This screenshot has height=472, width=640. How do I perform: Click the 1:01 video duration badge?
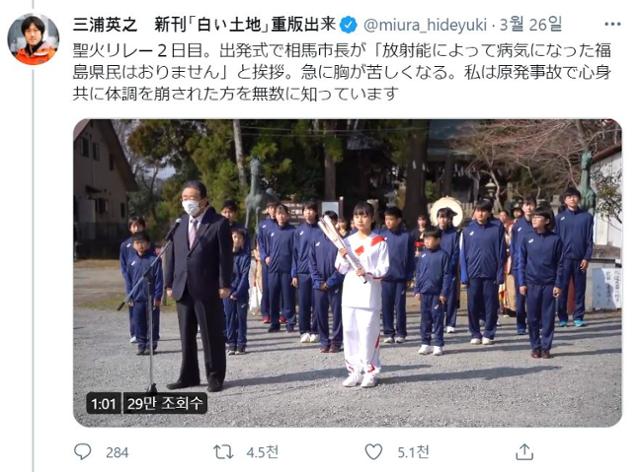104,403
